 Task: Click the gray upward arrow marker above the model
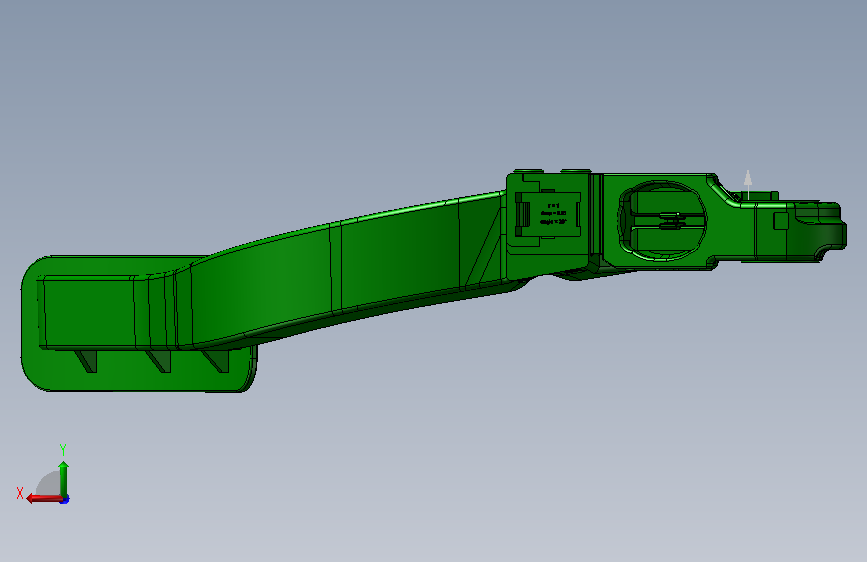pos(748,184)
